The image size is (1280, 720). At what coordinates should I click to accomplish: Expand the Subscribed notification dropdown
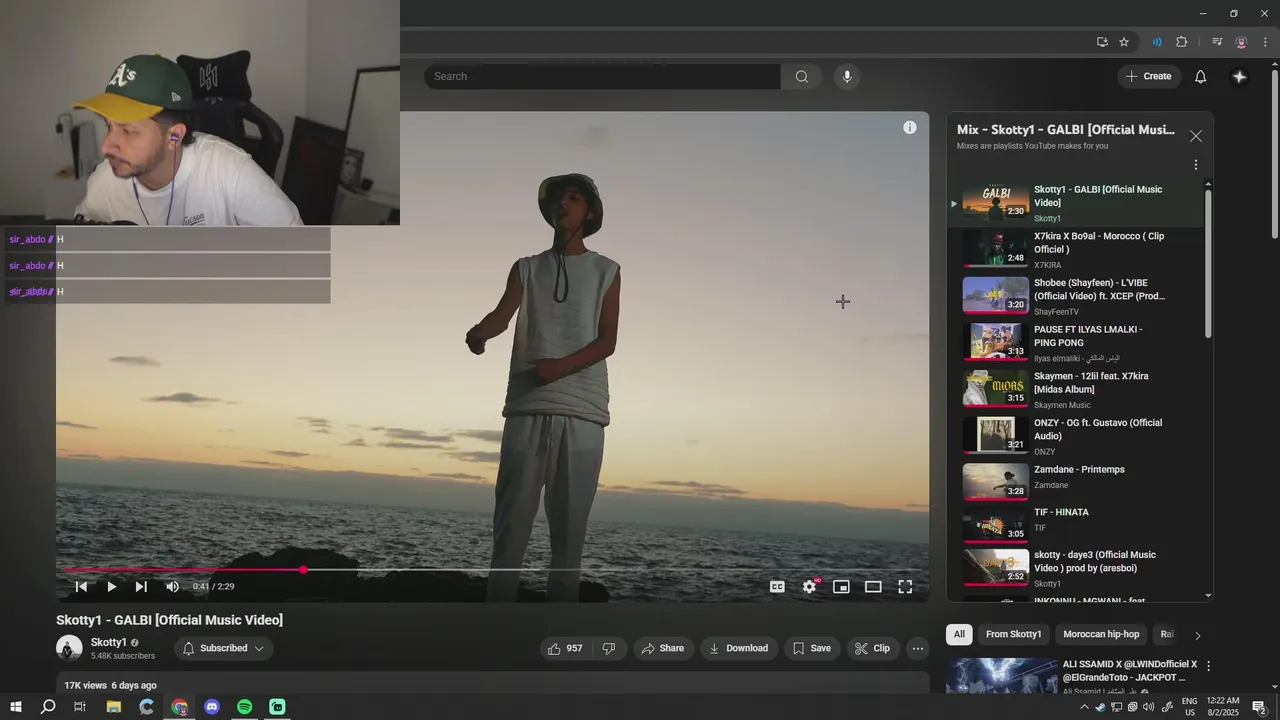tap(224, 648)
